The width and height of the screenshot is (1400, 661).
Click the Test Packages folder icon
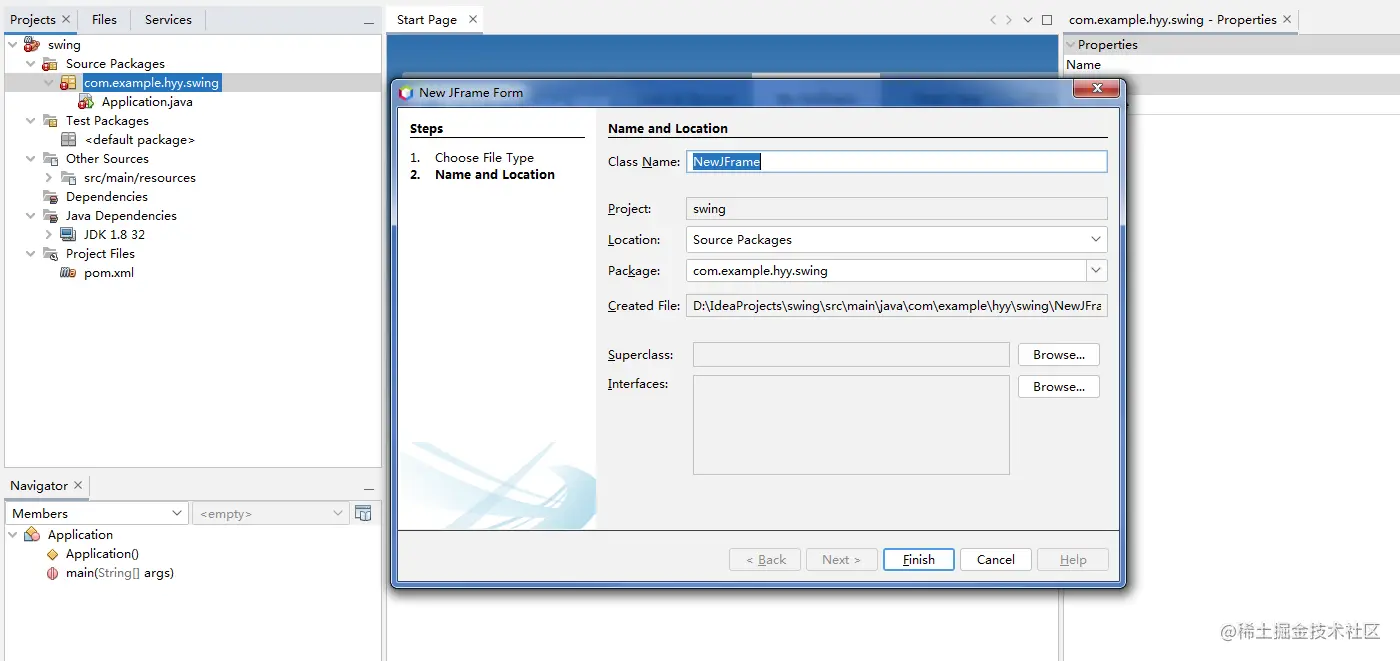point(49,121)
